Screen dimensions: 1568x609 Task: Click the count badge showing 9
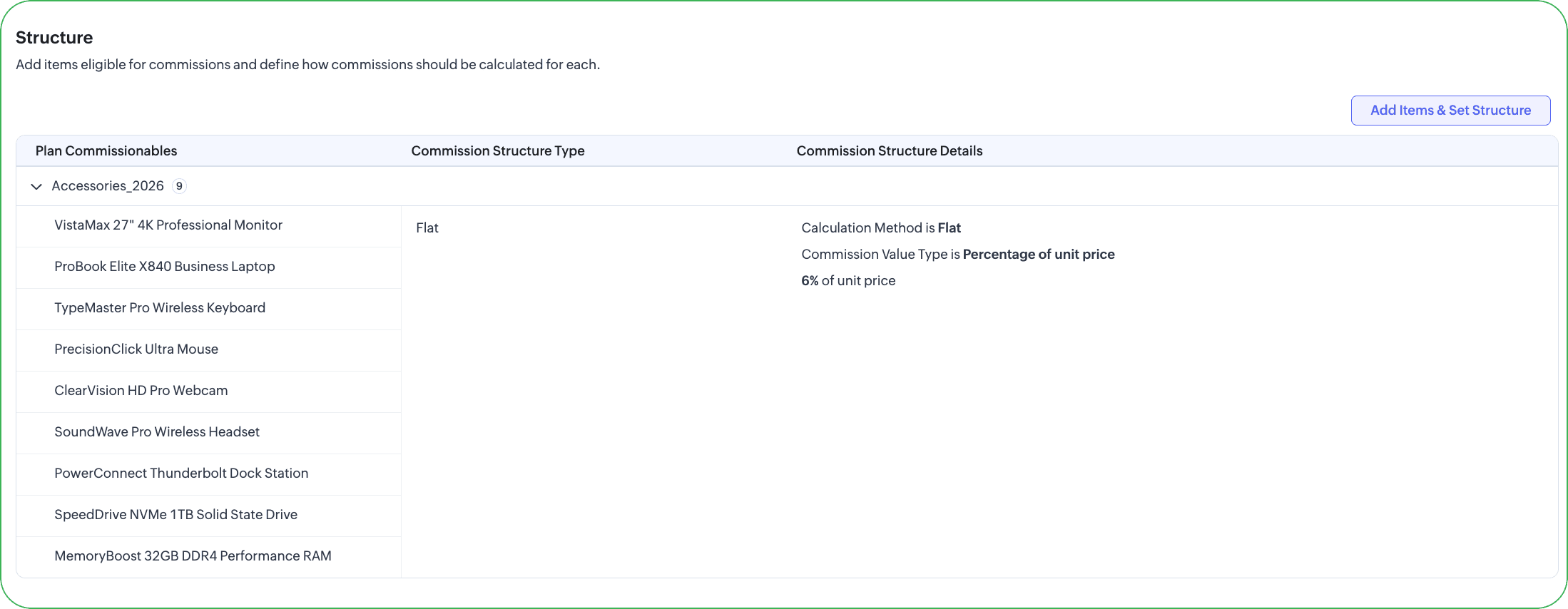pyautogui.click(x=179, y=186)
